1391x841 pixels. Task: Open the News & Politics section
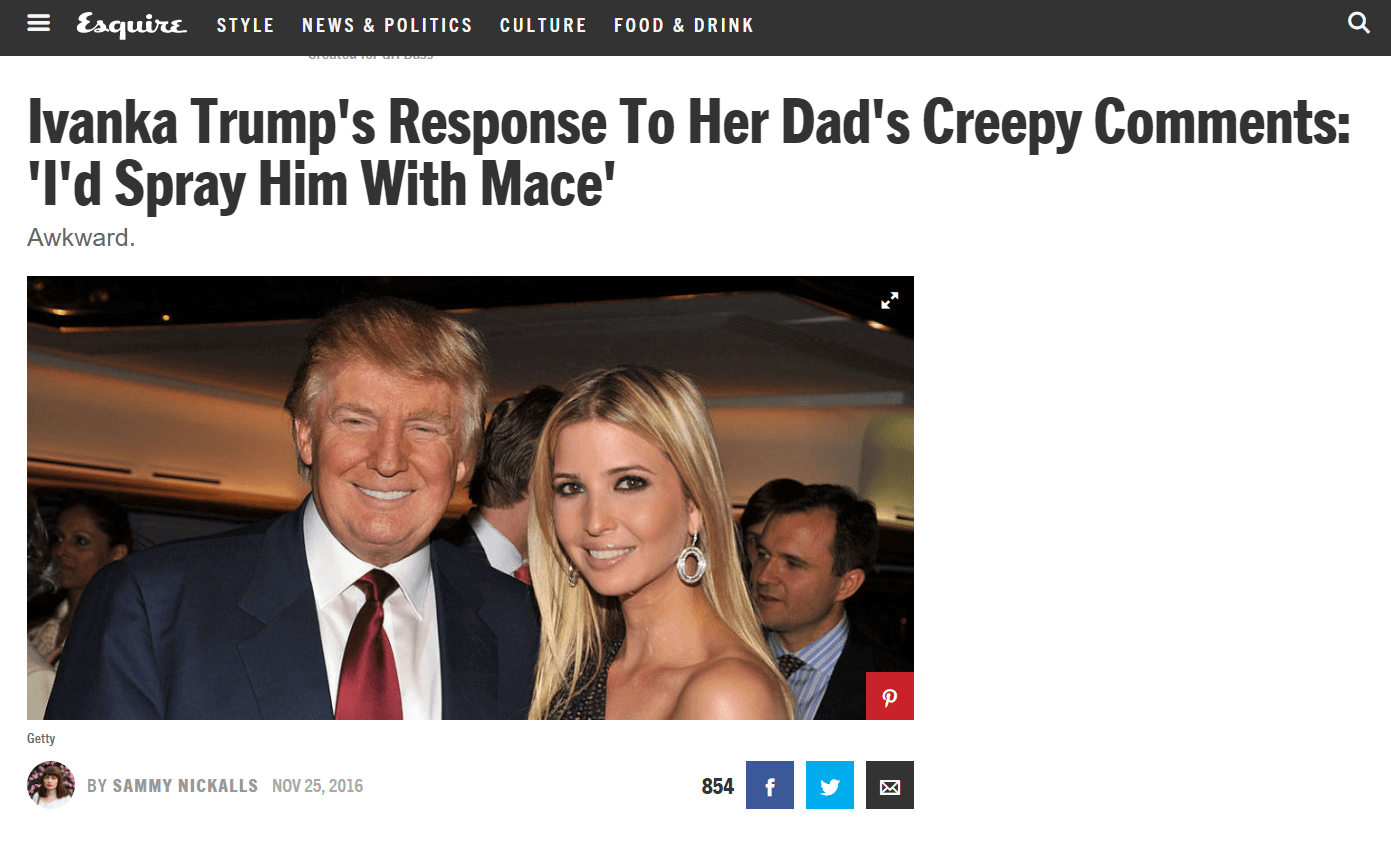tap(387, 25)
